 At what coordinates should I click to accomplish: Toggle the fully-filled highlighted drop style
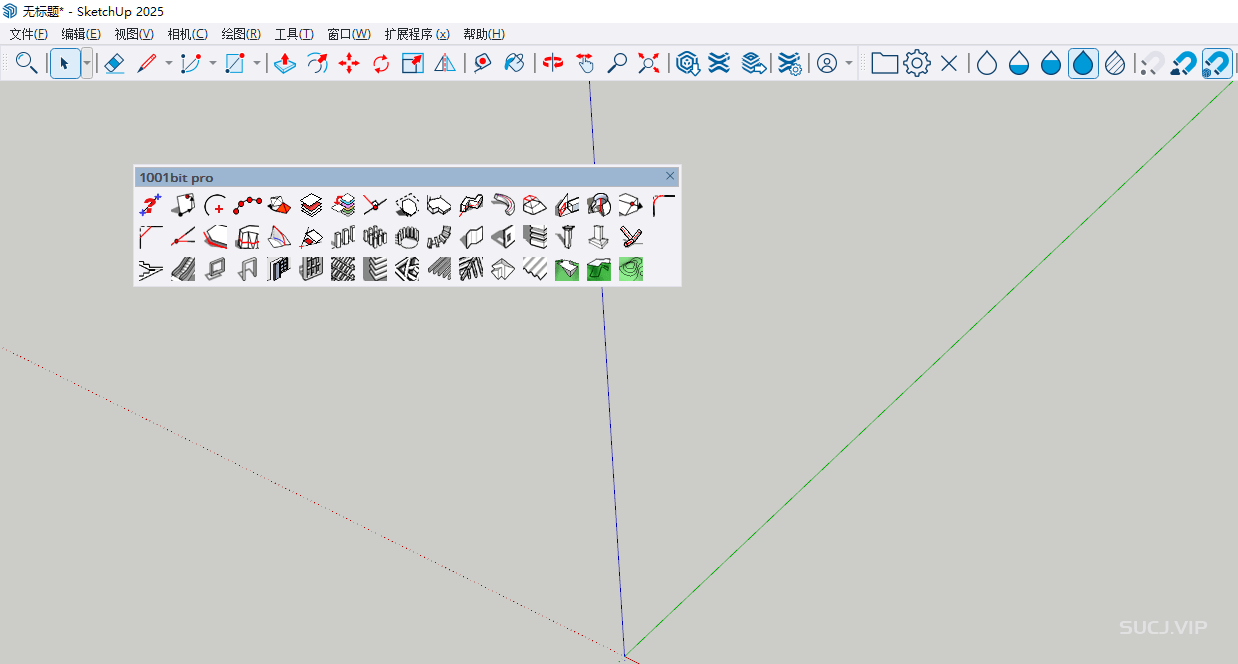click(x=1083, y=63)
